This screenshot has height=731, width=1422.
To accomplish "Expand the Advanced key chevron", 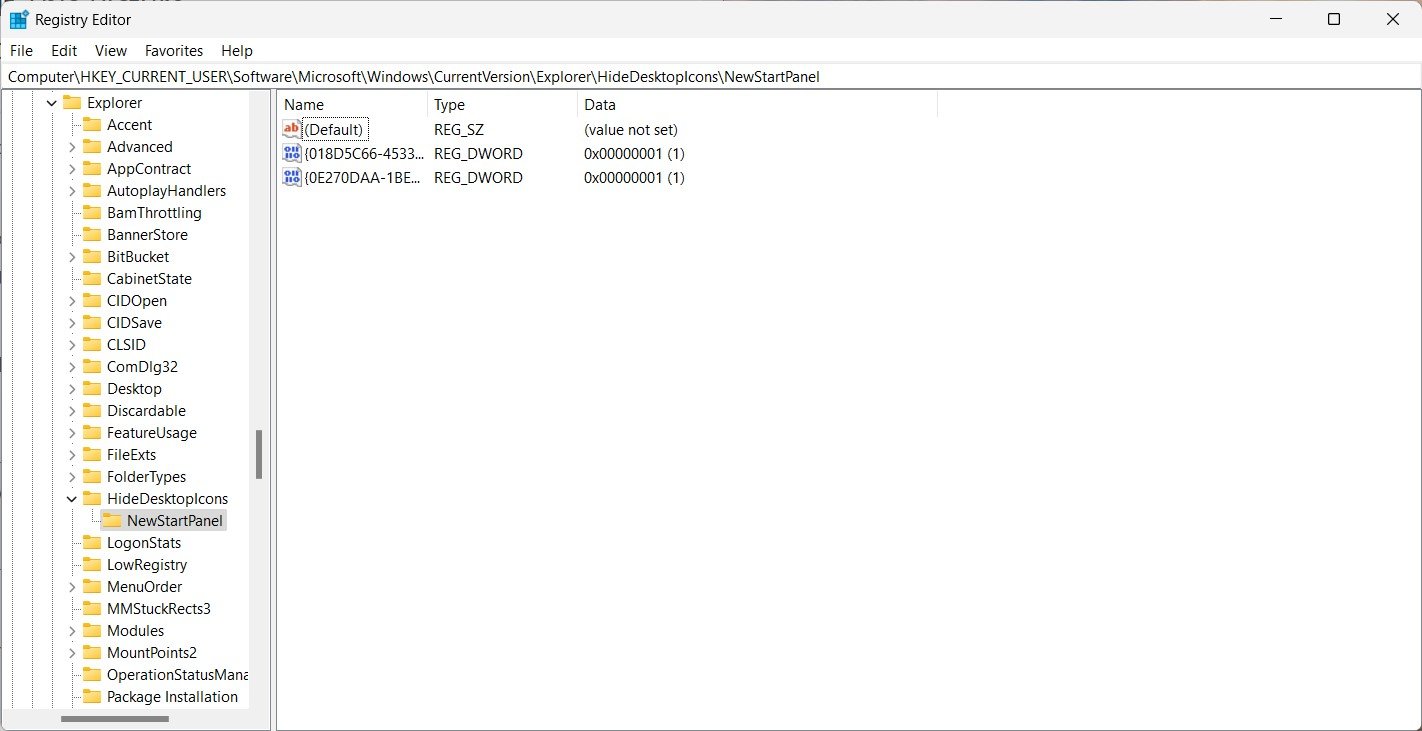I will coord(72,146).
